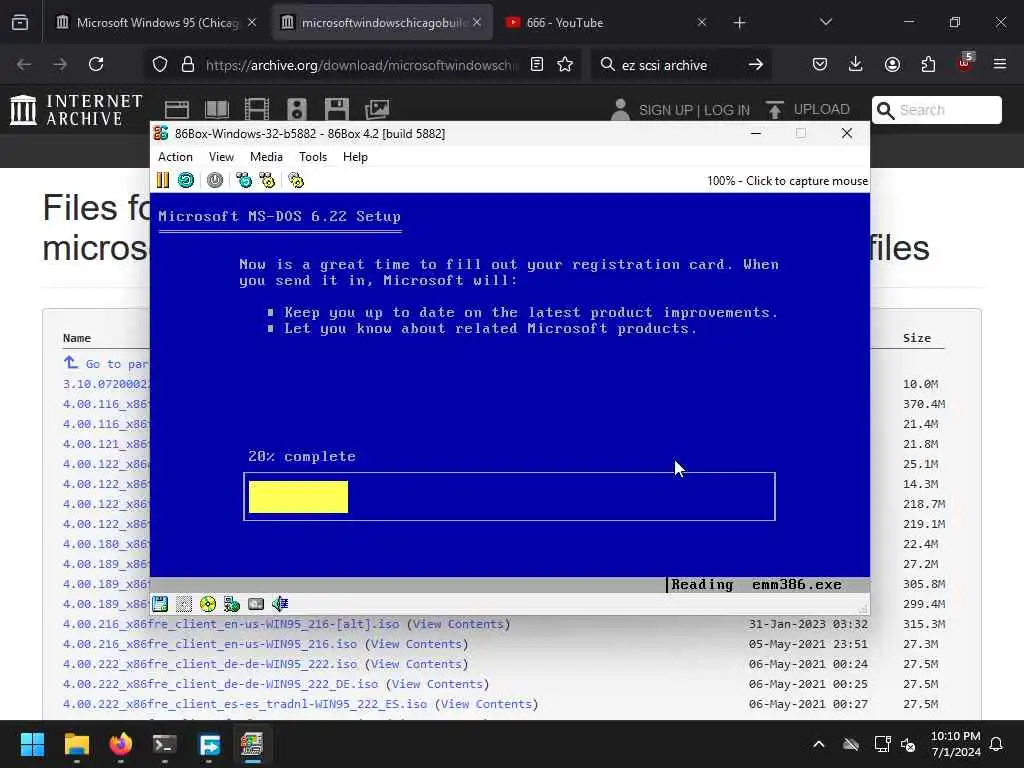Open Firefox View icon in tab bar

tap(20, 23)
